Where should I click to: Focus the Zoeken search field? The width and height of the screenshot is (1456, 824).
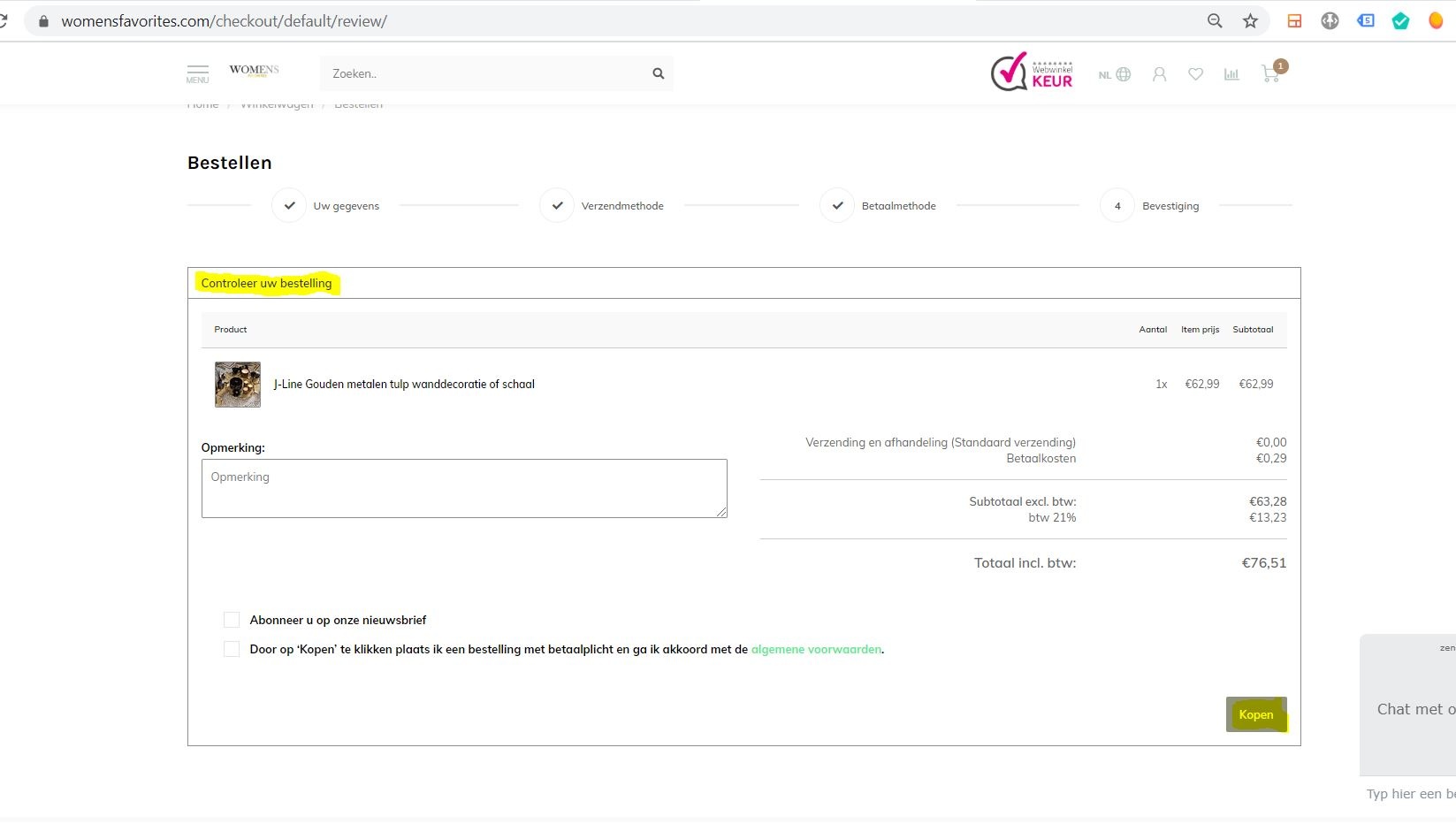(484, 73)
